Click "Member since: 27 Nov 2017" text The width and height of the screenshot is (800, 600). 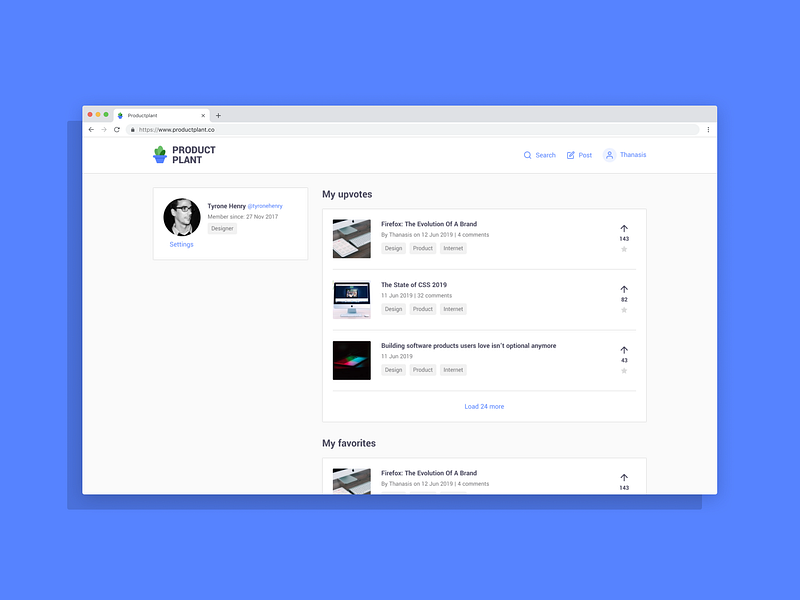pyautogui.click(x=243, y=217)
